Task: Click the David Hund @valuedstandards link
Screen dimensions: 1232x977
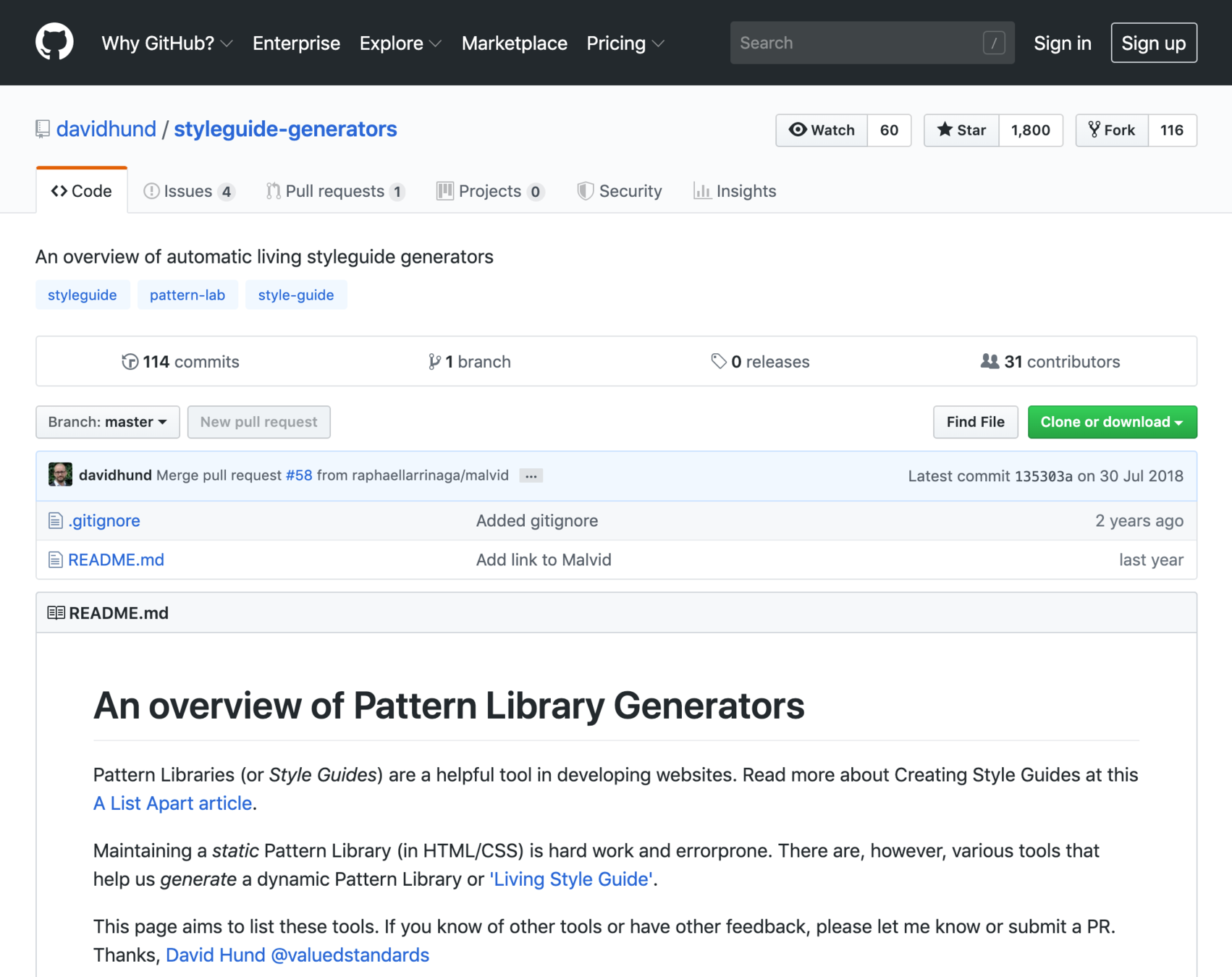Action: (x=298, y=955)
